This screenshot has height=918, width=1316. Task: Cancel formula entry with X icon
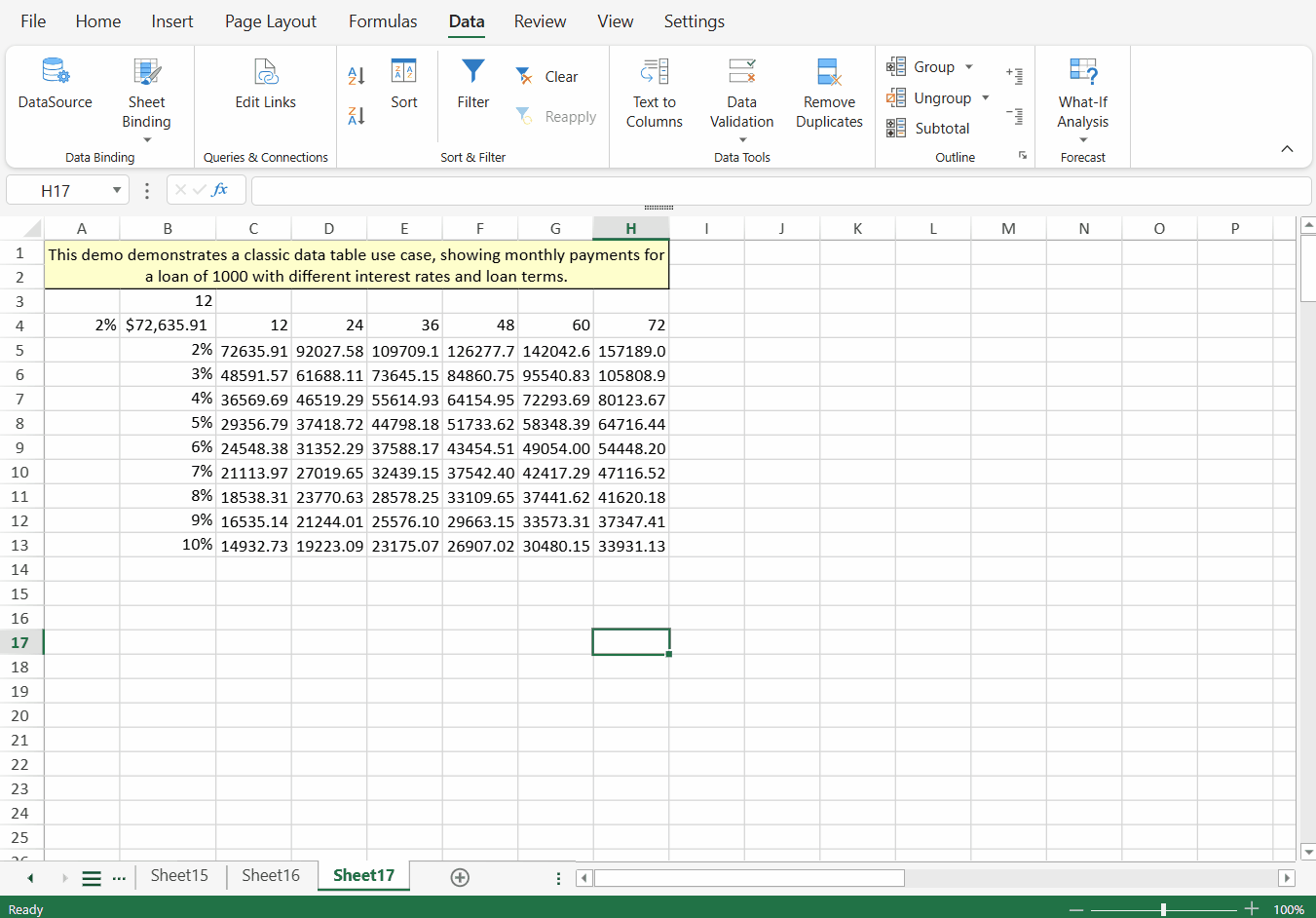pyautogui.click(x=180, y=189)
